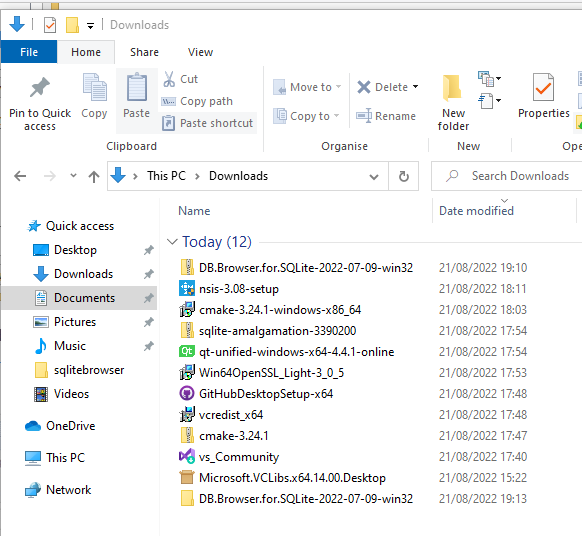Go up one level with Up arrow
582x536 pixels.
[x=94, y=176]
